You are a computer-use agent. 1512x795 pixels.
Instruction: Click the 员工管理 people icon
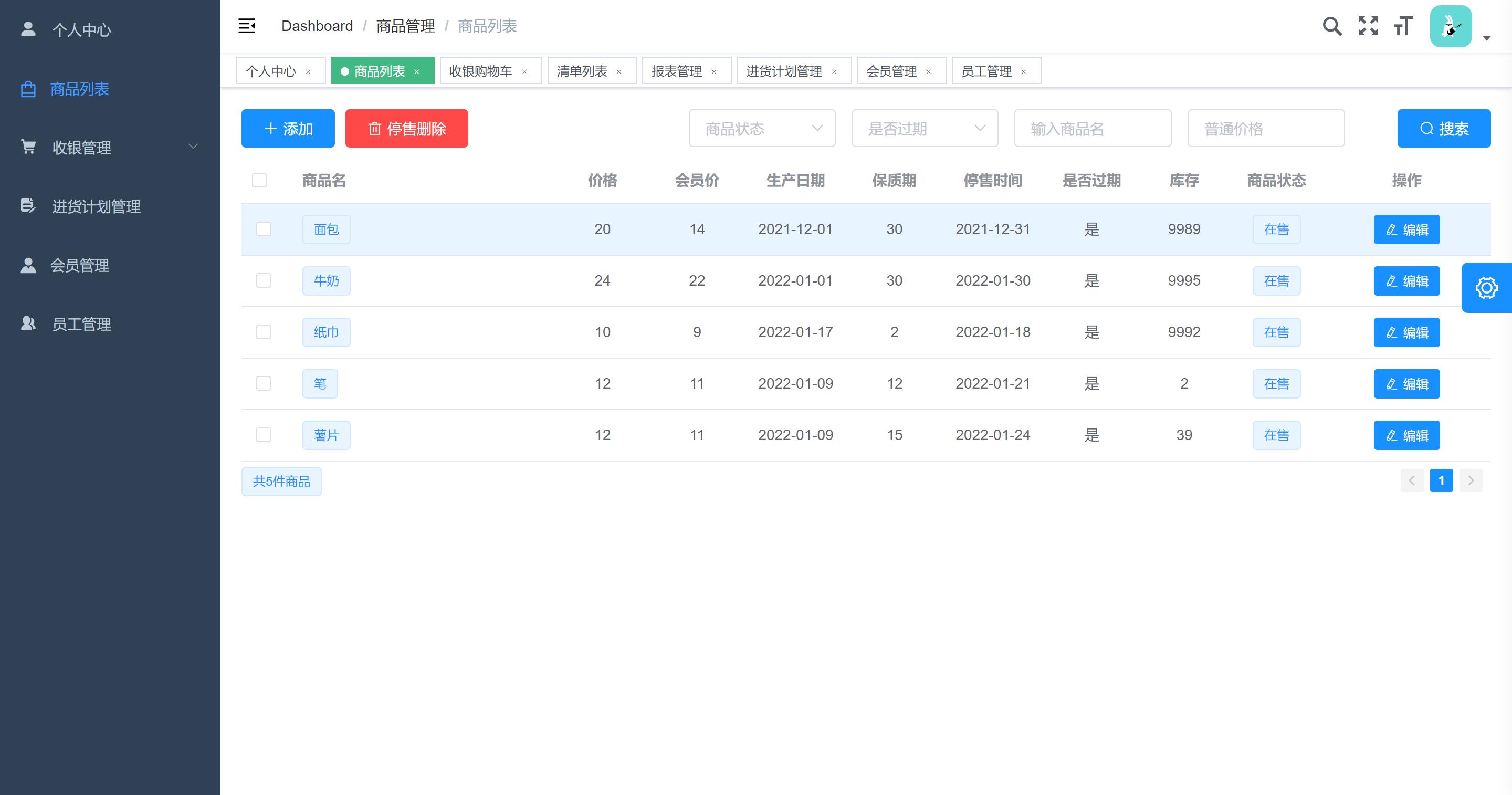pos(28,323)
